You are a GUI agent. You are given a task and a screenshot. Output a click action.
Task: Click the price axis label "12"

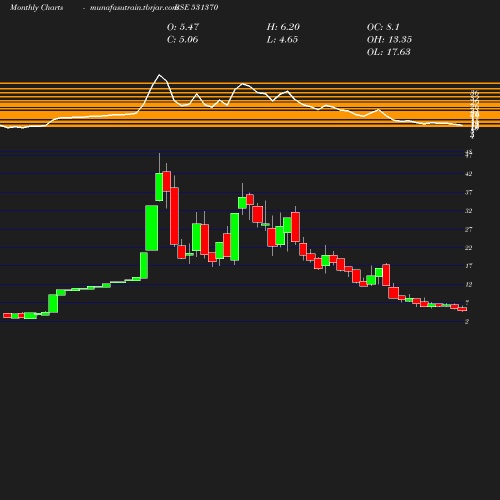[x=469, y=285]
